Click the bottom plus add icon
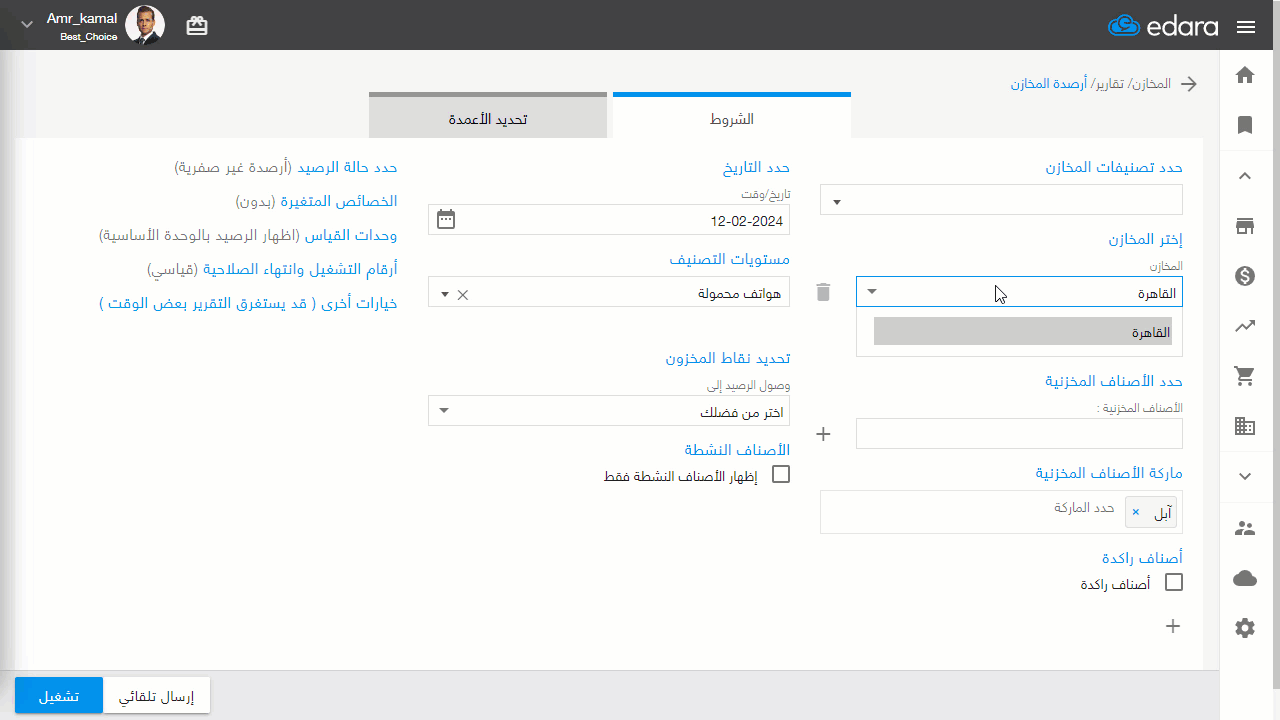The height and width of the screenshot is (720, 1280). pyautogui.click(x=1174, y=626)
